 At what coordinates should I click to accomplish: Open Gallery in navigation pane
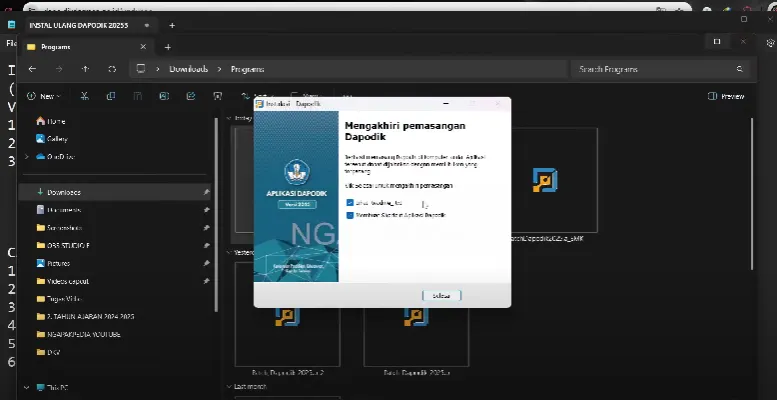coord(52,139)
